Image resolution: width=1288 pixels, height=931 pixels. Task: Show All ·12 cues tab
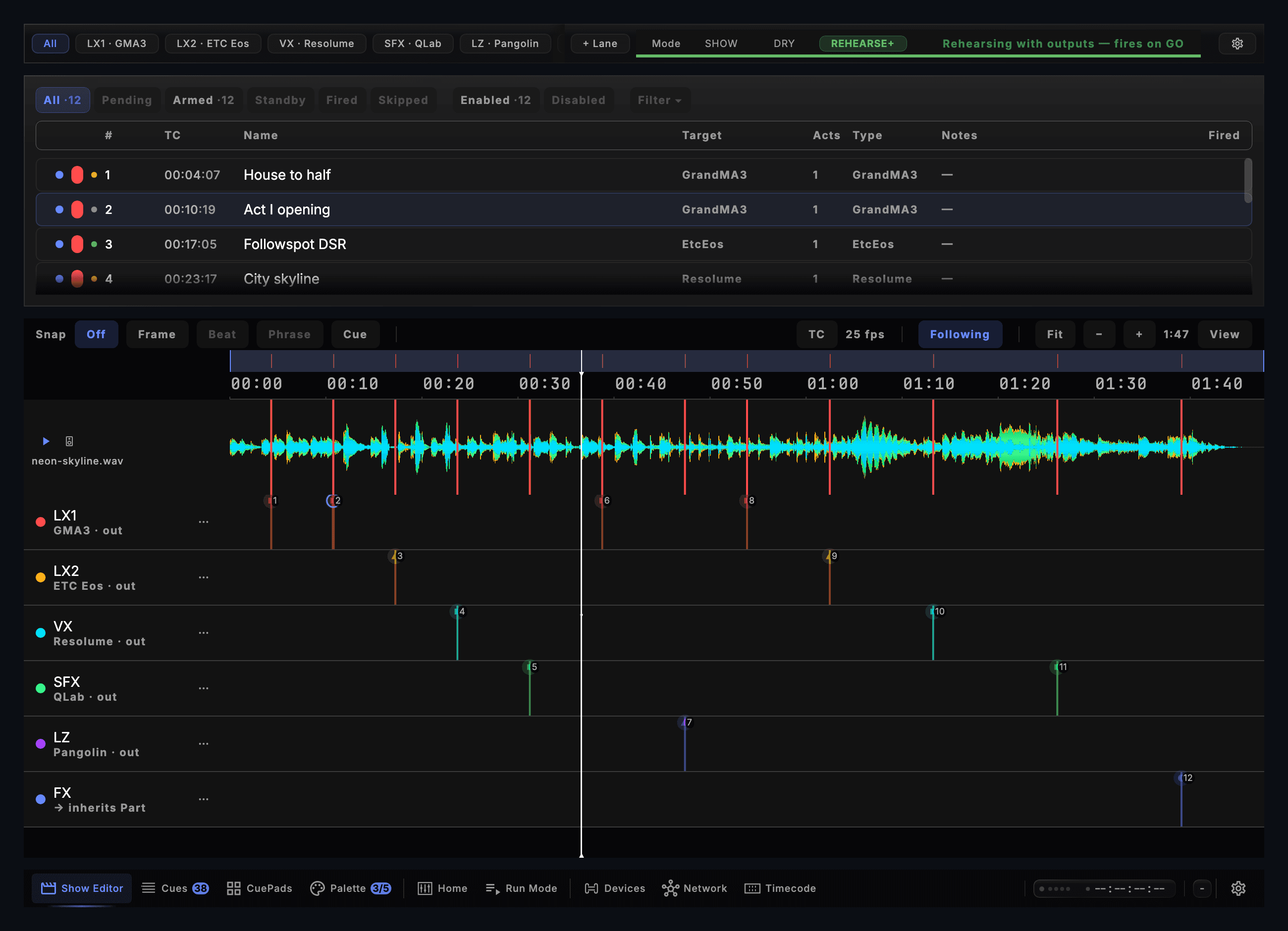pyautogui.click(x=62, y=100)
